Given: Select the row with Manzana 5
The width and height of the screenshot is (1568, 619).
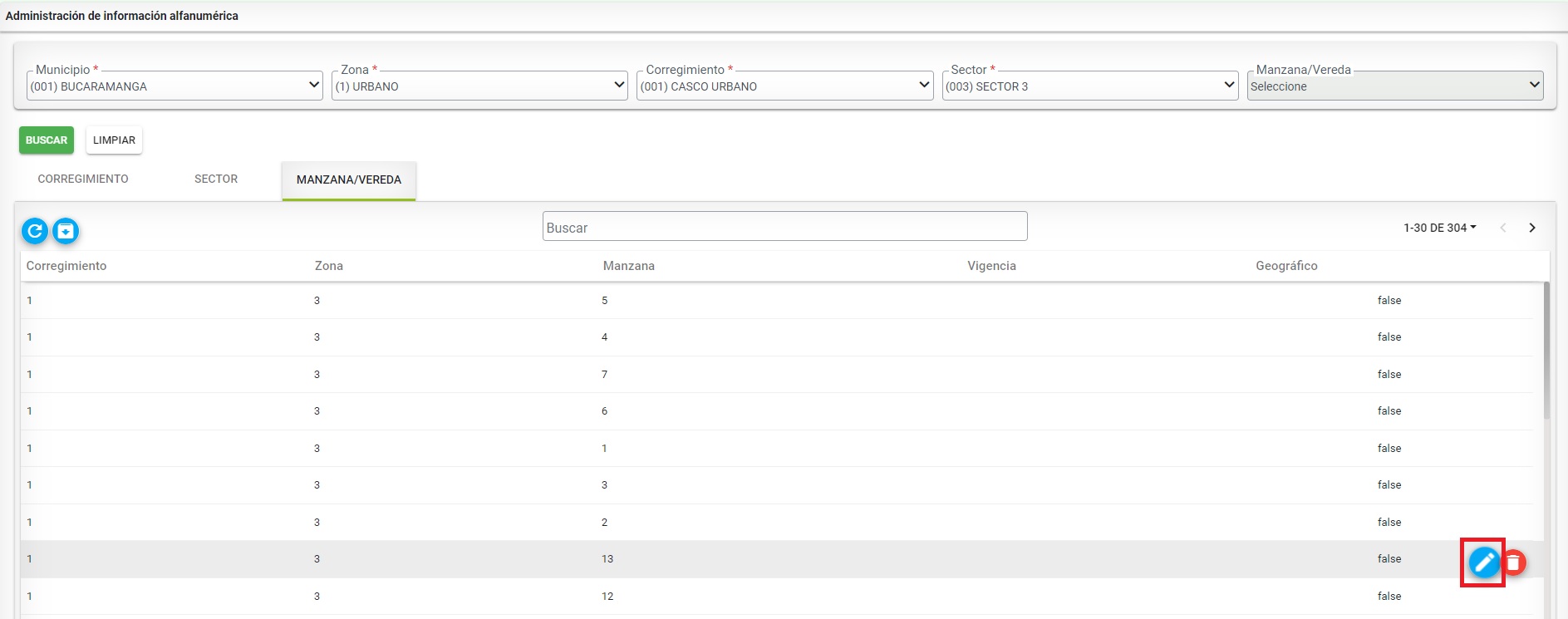Looking at the screenshot, I should [777, 301].
